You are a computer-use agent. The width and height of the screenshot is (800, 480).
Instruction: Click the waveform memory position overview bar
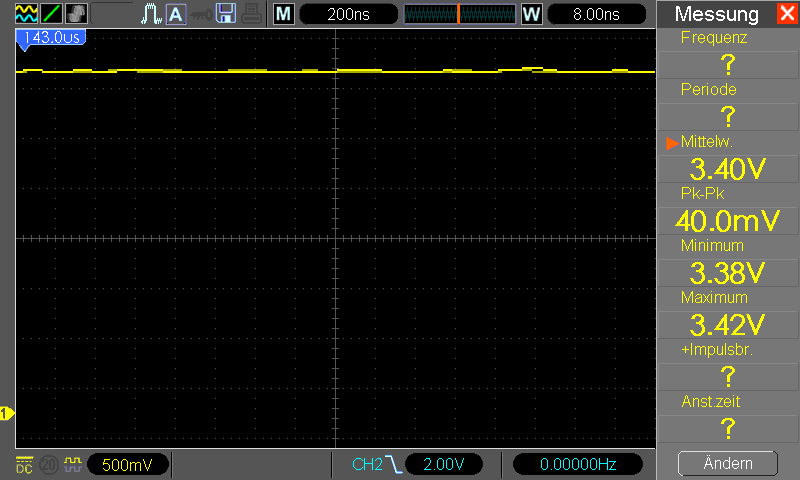[458, 14]
